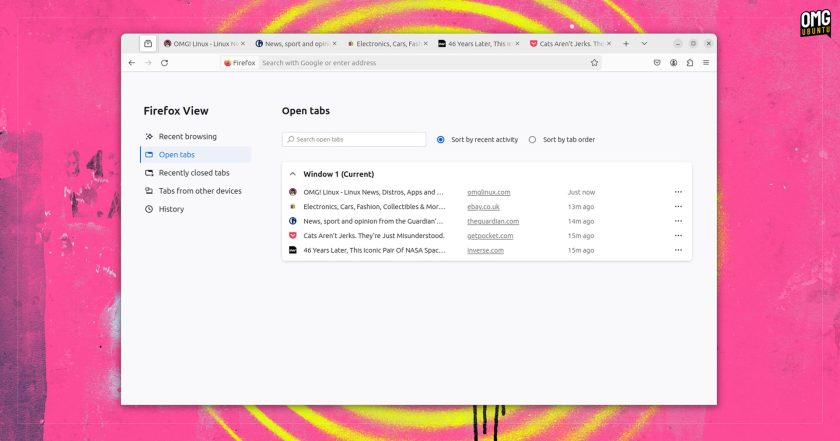Open more options for ebay.co.uk row

pyautogui.click(x=678, y=206)
